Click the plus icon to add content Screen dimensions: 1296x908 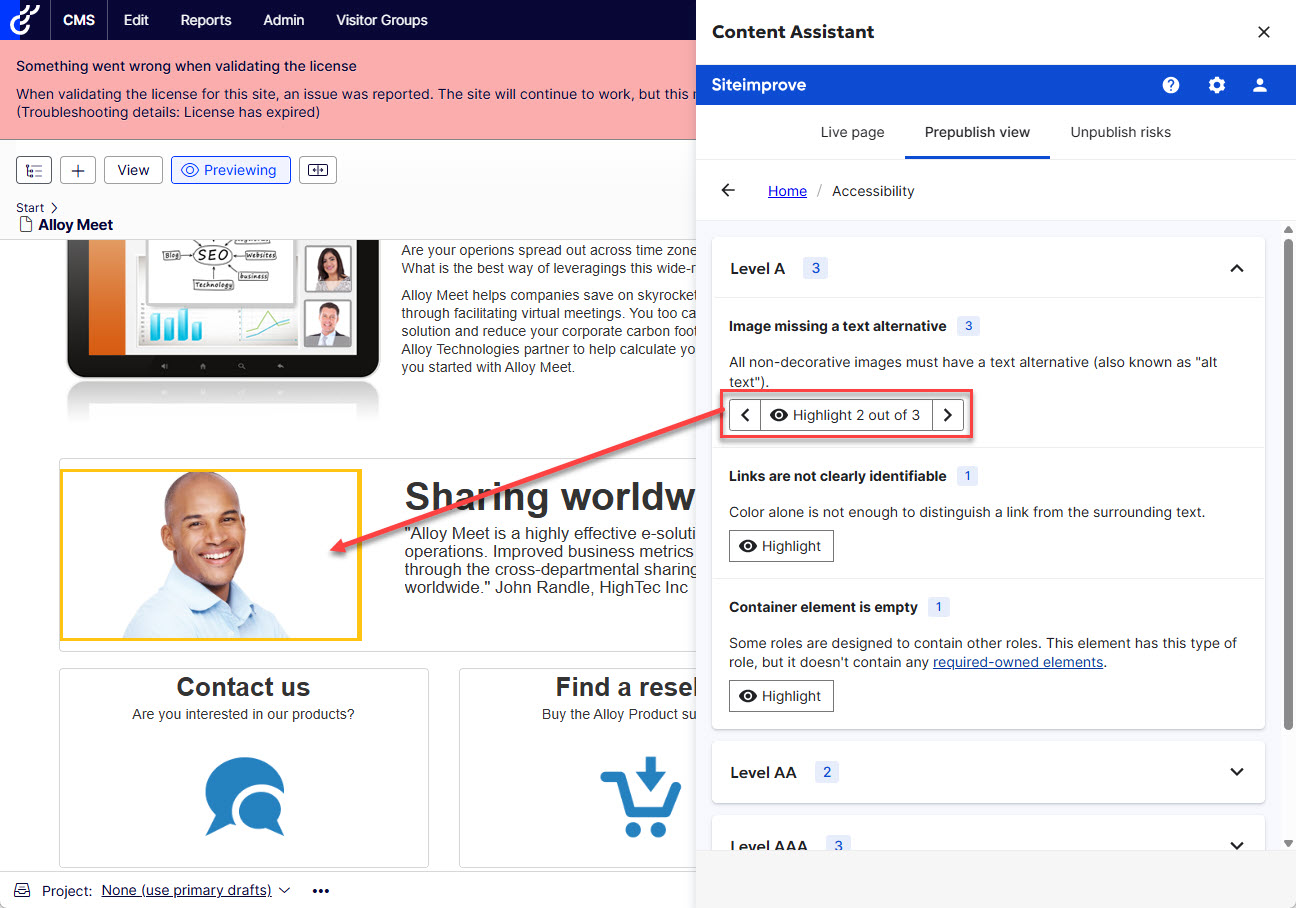(x=78, y=169)
